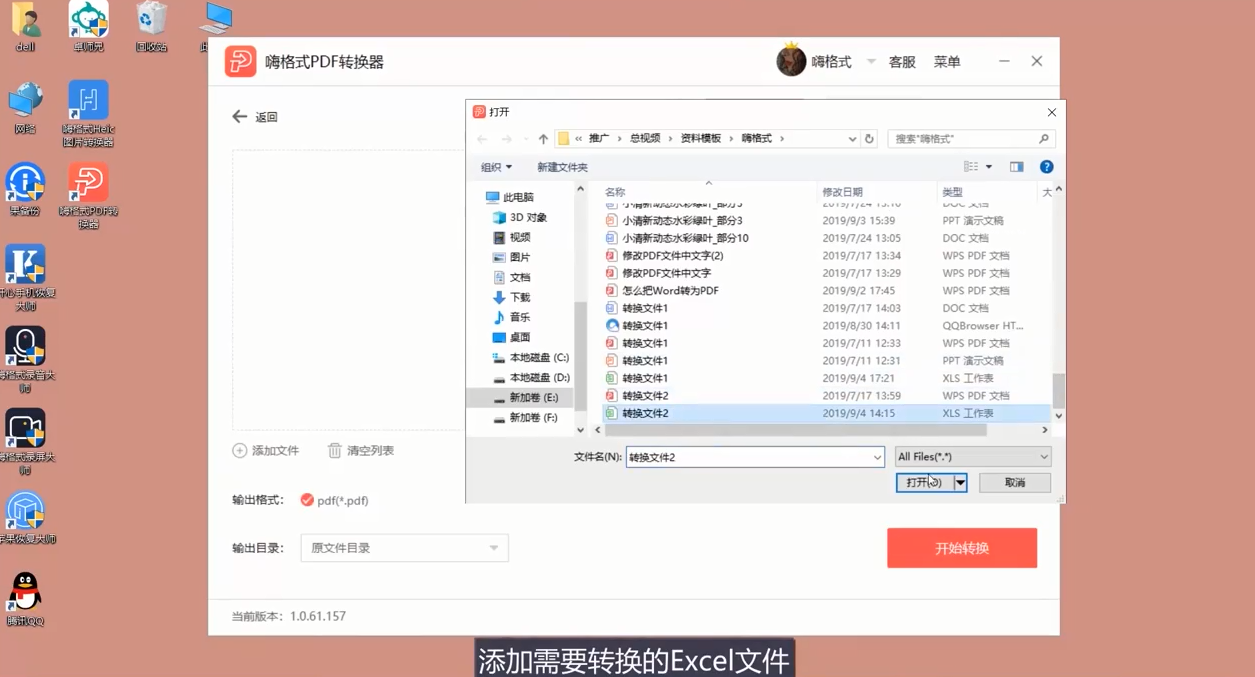This screenshot has width=1255, height=677.
Task: Select 新加卷 (F:) in navigation pane
Action: (x=524, y=417)
